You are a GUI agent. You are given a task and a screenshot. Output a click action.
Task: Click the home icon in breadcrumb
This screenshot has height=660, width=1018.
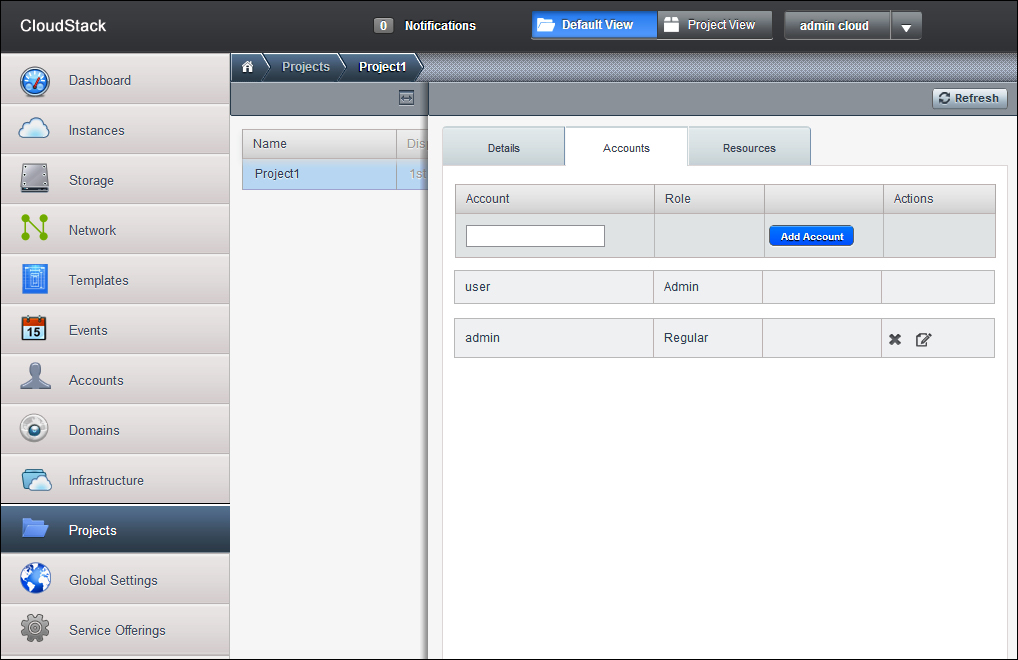[x=248, y=67]
